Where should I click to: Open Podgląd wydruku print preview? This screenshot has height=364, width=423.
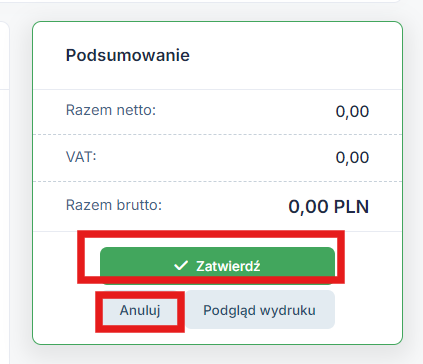[260, 310]
